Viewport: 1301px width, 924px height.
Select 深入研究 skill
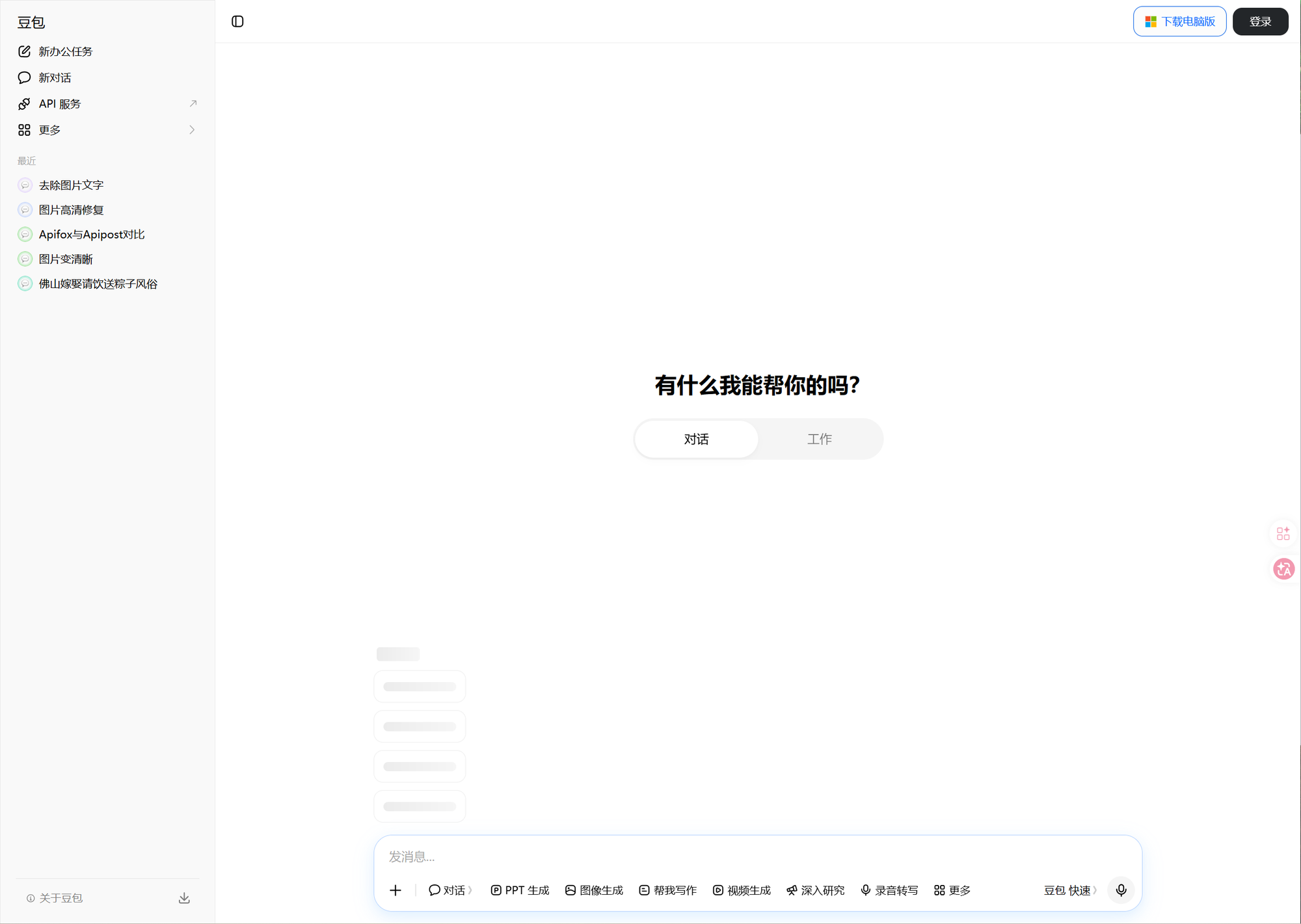point(815,890)
